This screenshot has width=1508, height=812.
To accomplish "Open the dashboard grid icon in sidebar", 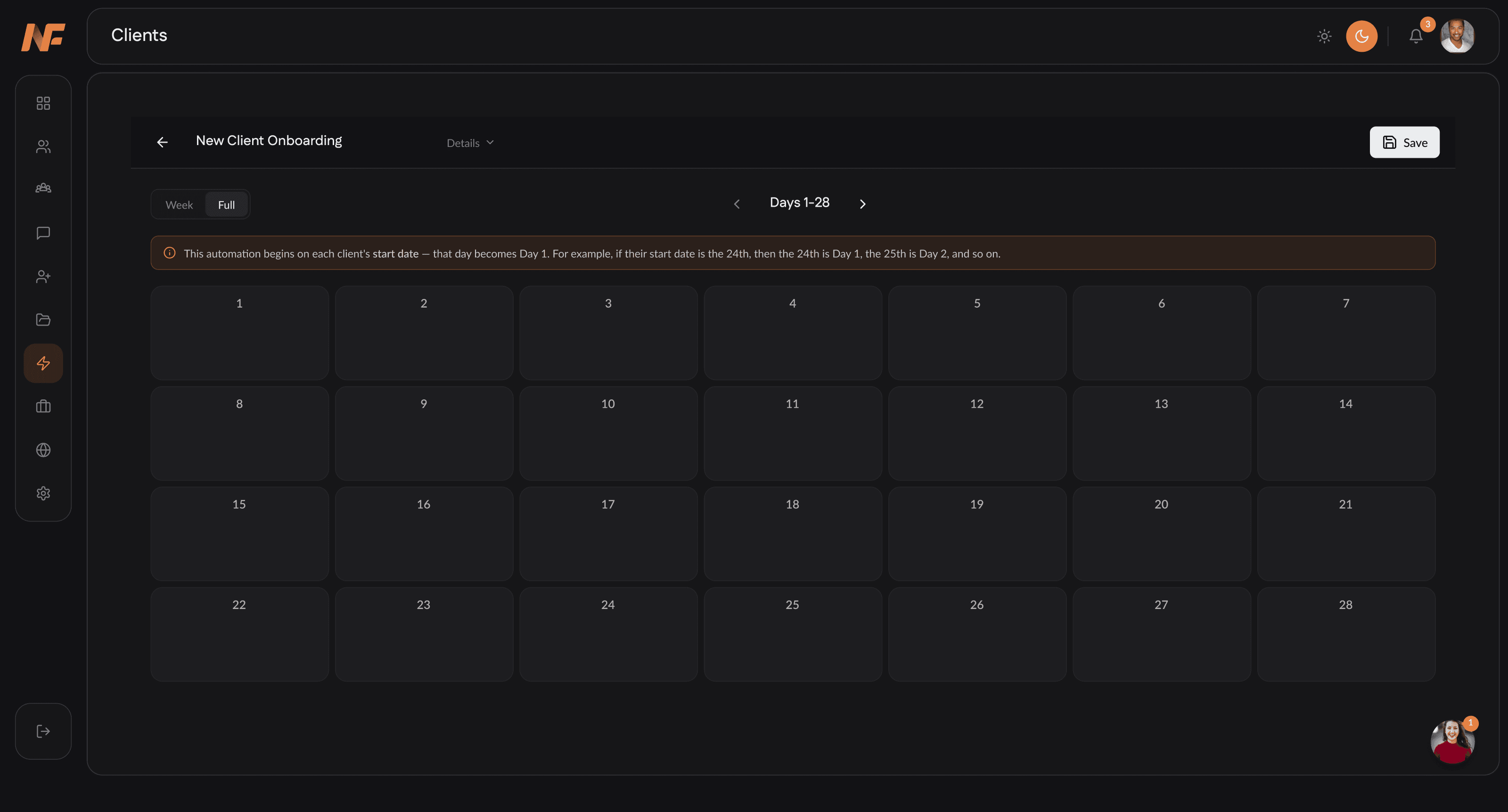I will coord(43,103).
